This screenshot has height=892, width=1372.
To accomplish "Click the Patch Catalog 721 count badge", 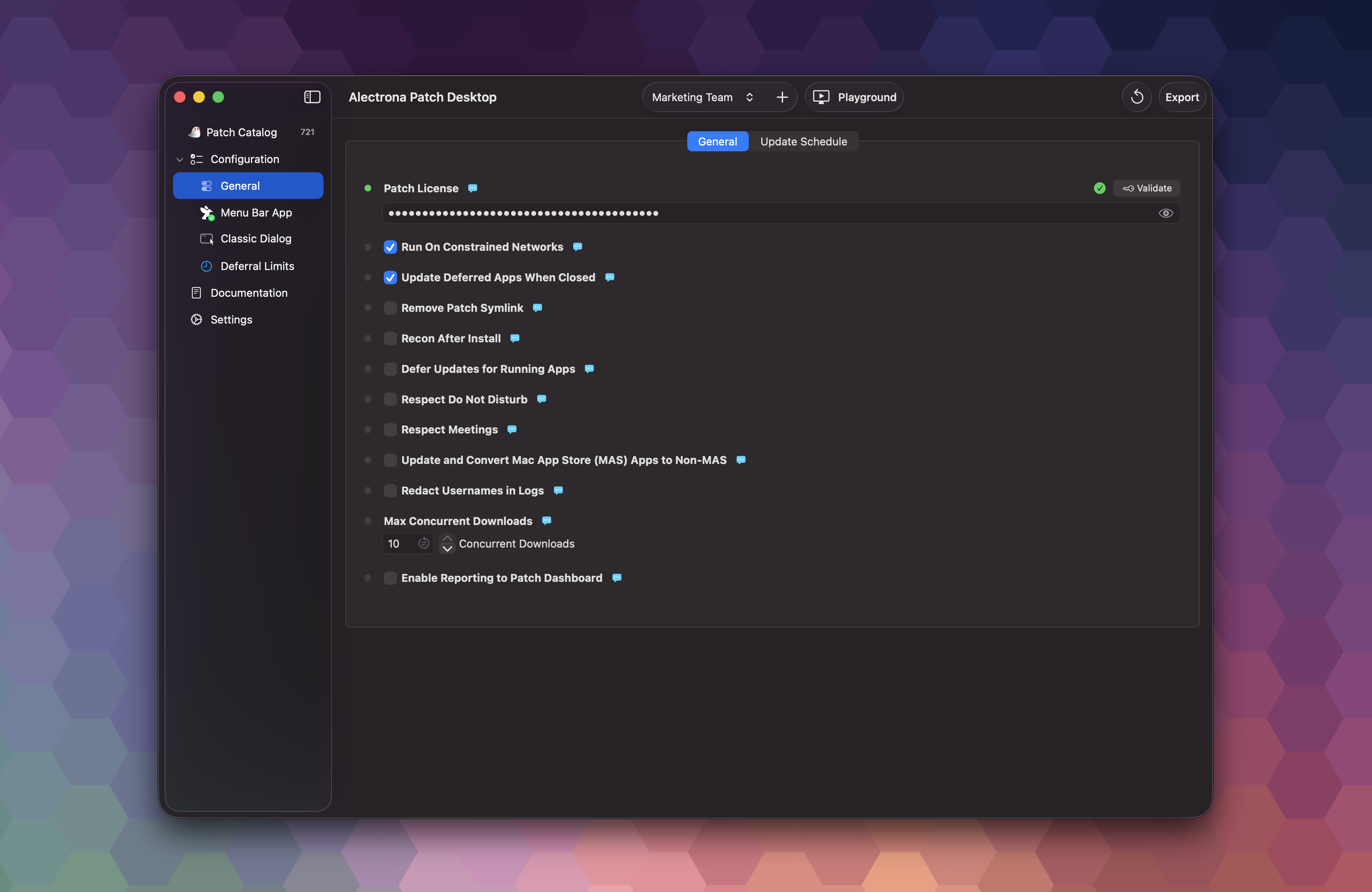I will click(x=307, y=132).
